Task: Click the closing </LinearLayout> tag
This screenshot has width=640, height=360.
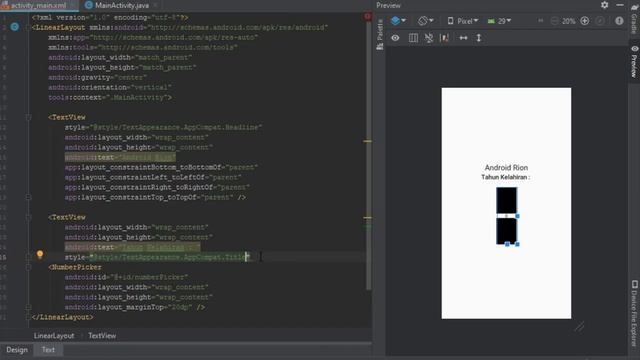Action: (x=62, y=317)
